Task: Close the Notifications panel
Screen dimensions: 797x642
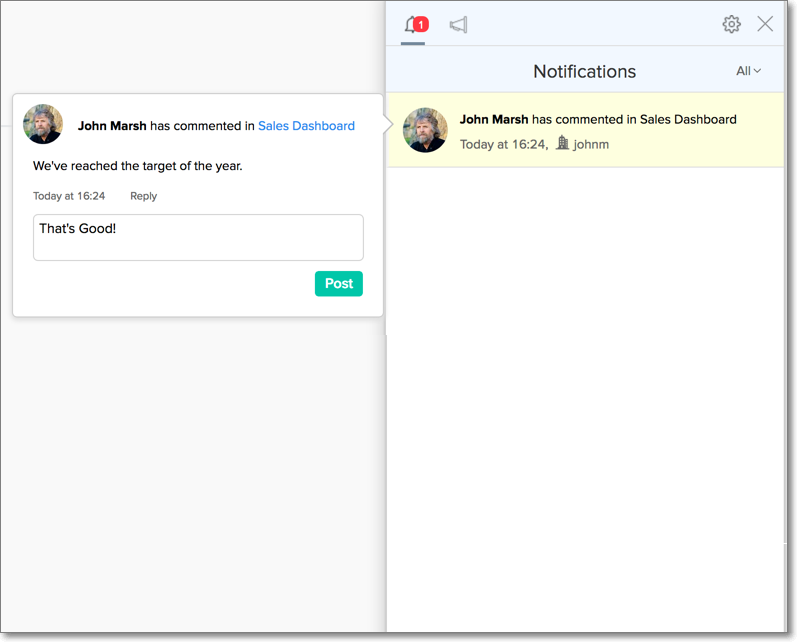Action: pos(765,24)
